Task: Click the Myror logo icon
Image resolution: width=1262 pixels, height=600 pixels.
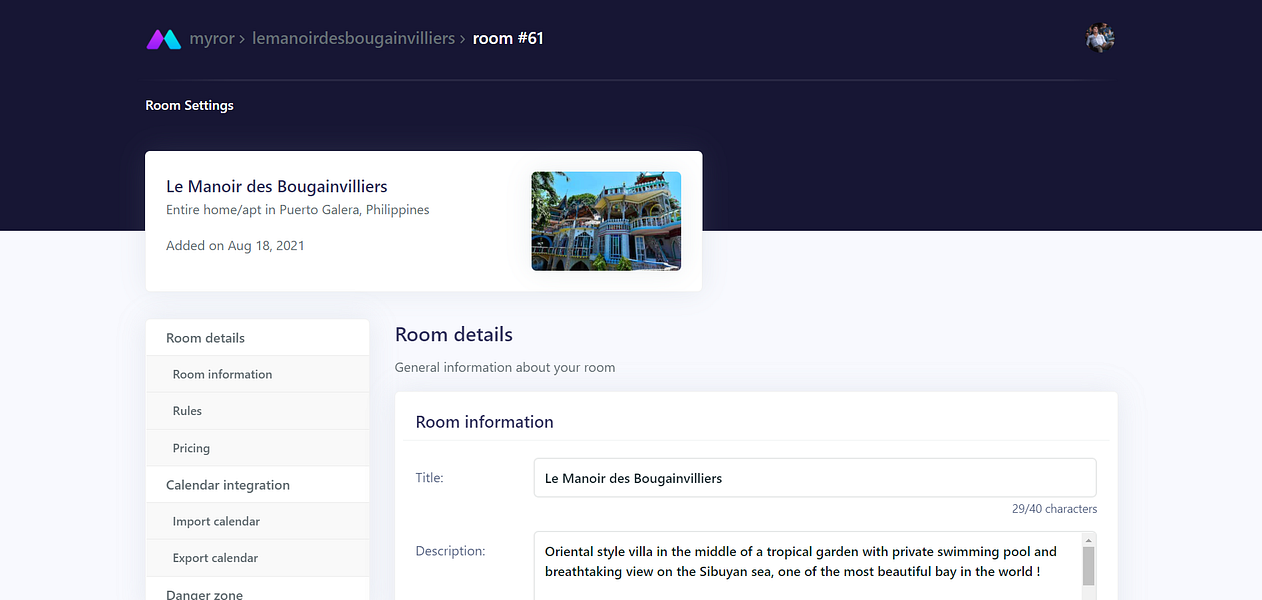Action: coord(164,39)
